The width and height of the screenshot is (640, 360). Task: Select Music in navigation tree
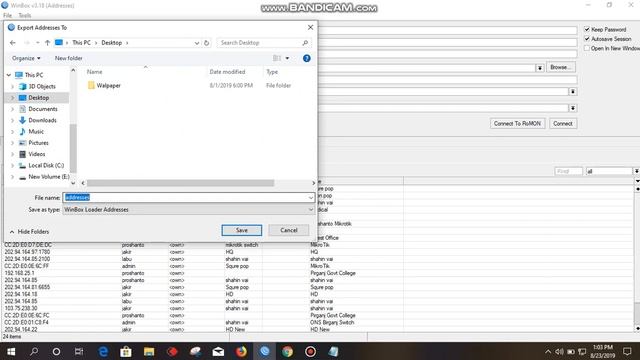tap(36, 131)
